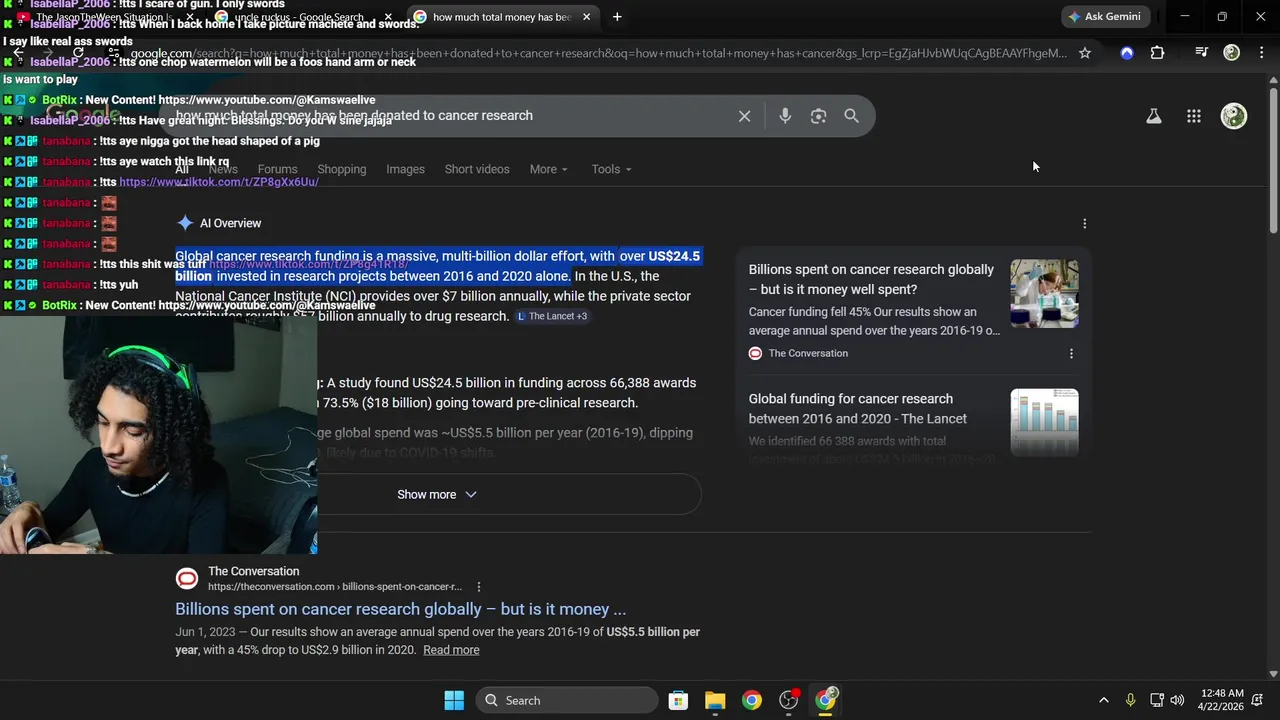
Task: Click The Conversation site name above result
Action: pyautogui.click(x=253, y=571)
